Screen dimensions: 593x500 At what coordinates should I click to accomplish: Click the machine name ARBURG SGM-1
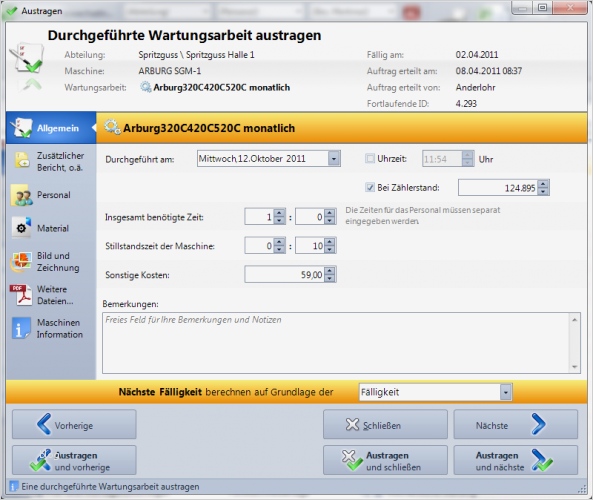[169, 71]
